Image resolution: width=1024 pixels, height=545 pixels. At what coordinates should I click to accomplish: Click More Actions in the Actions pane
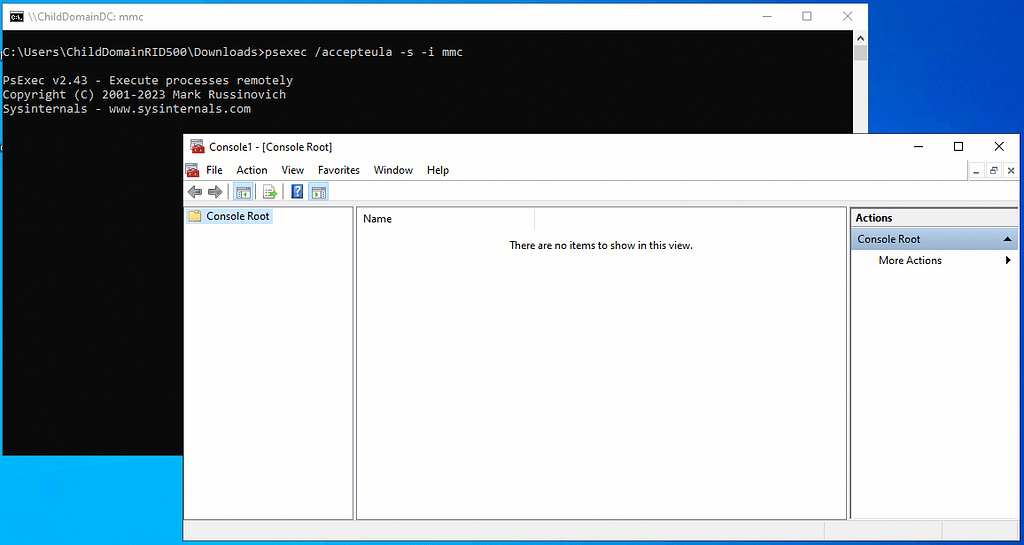(x=910, y=261)
